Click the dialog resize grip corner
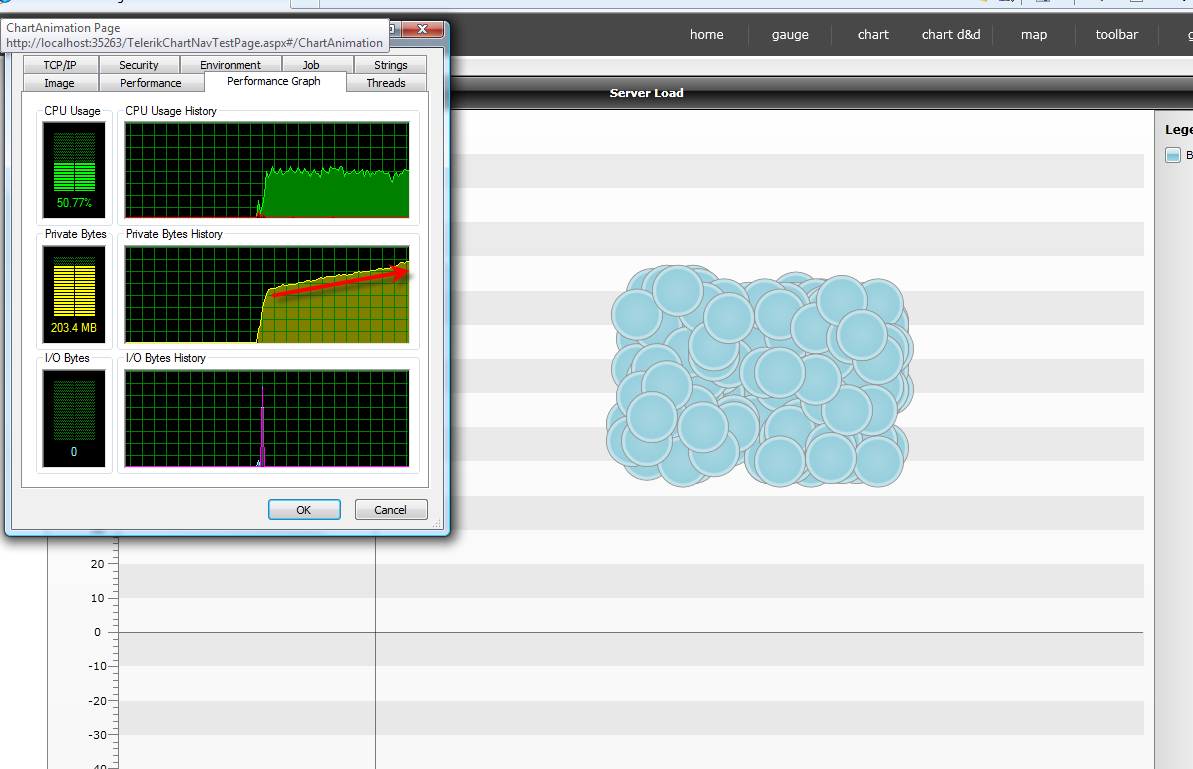Screen dimensions: 1193x769 tap(437, 523)
